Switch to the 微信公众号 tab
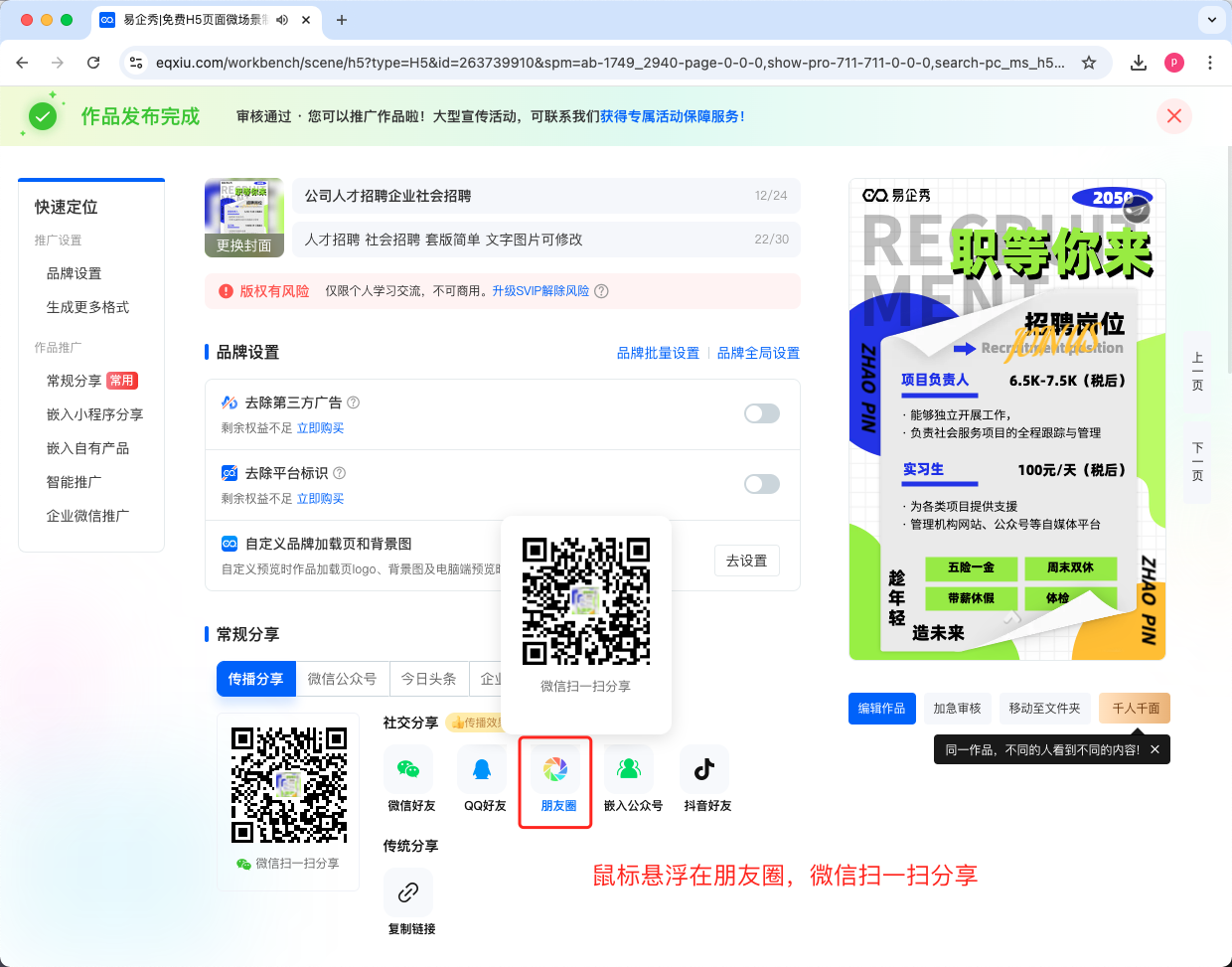Viewport: 1232px width, 967px height. (x=342, y=679)
